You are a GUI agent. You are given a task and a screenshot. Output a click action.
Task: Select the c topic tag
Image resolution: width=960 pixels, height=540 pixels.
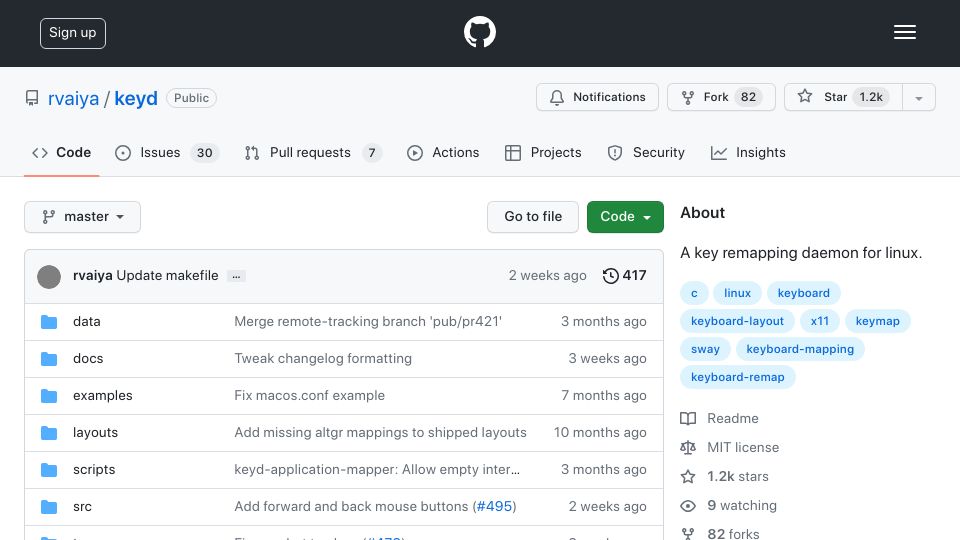tap(694, 293)
